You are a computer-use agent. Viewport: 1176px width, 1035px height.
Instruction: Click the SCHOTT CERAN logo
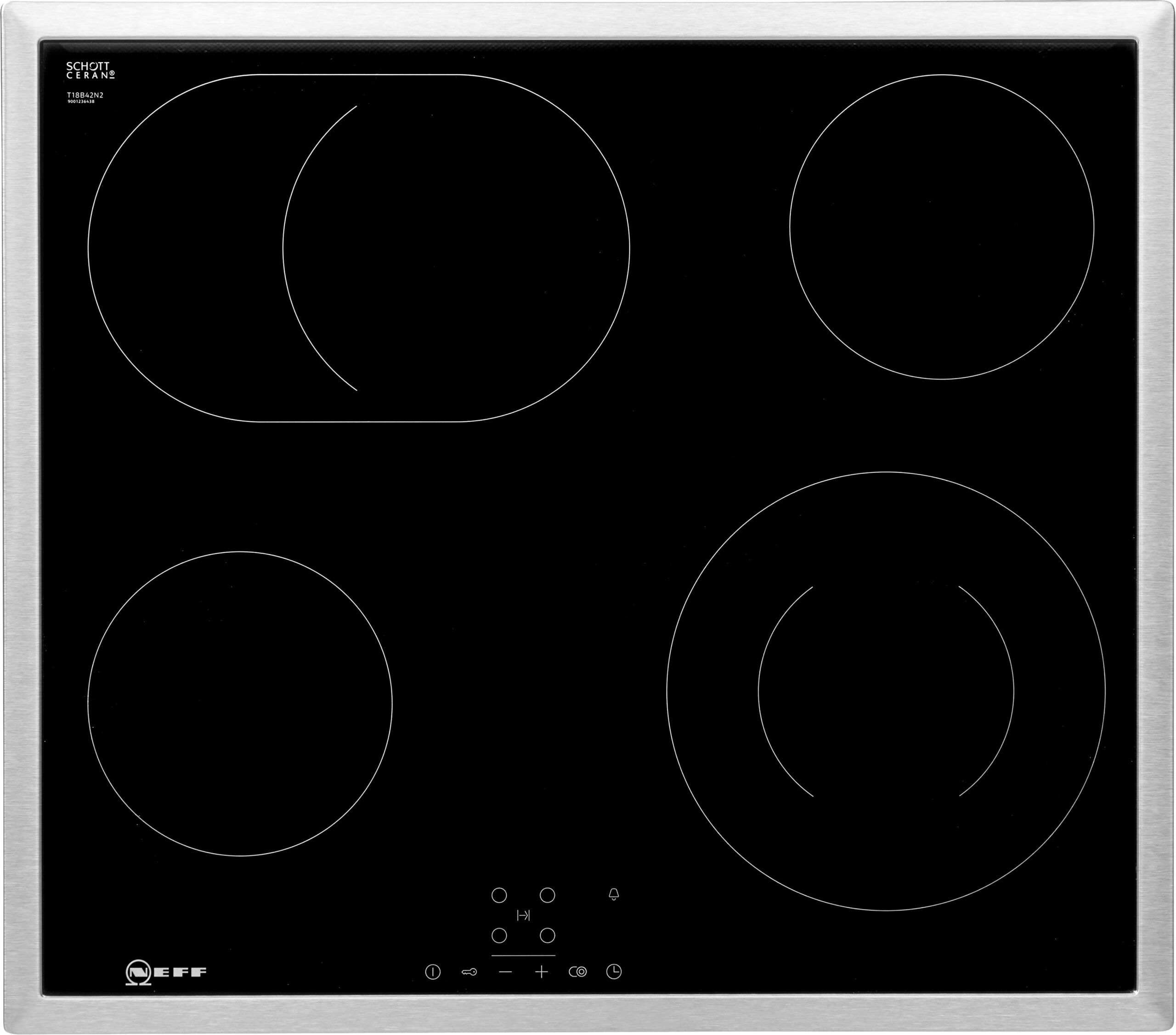pyautogui.click(x=90, y=70)
